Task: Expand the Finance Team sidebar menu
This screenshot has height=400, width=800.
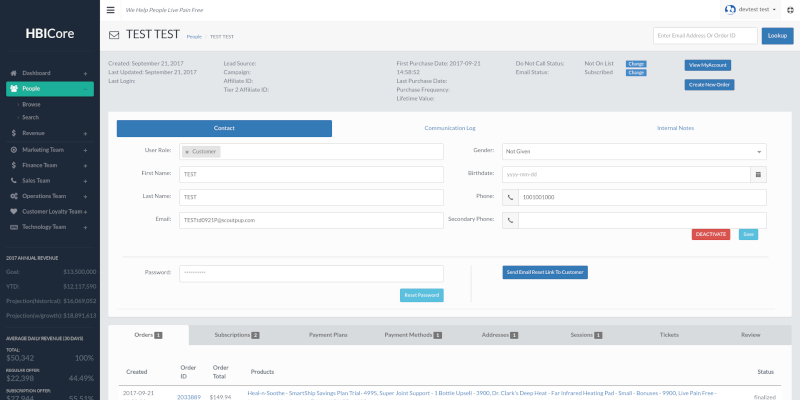Action: (x=85, y=165)
